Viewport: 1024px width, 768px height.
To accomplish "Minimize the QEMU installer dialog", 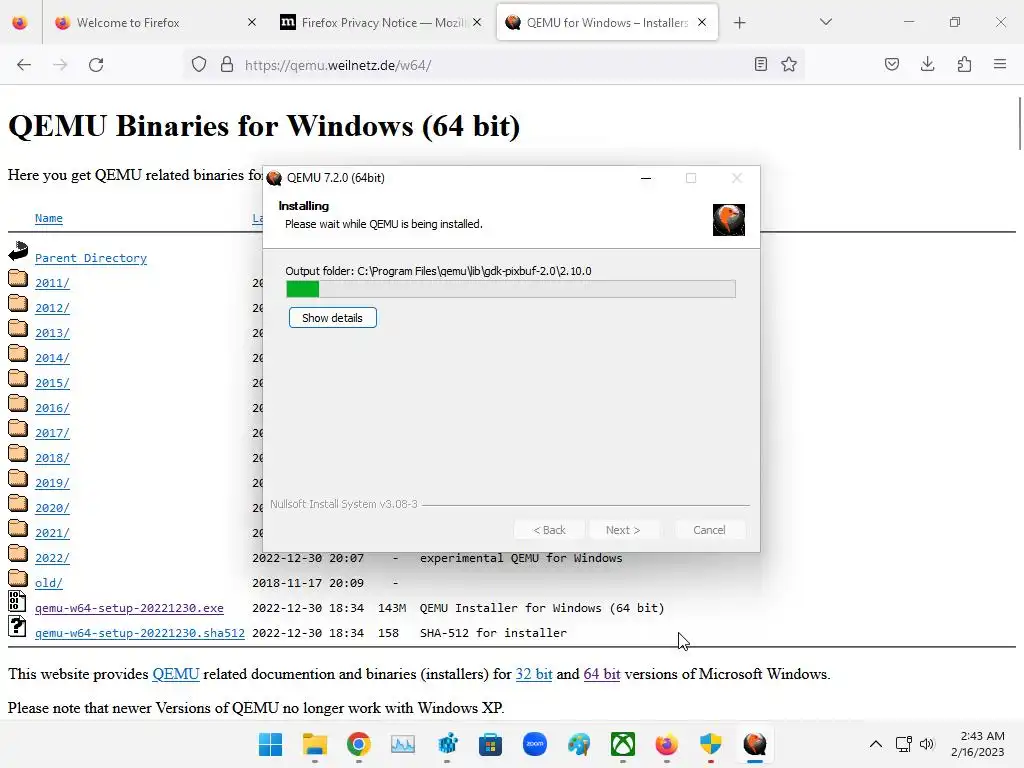I will [x=646, y=178].
